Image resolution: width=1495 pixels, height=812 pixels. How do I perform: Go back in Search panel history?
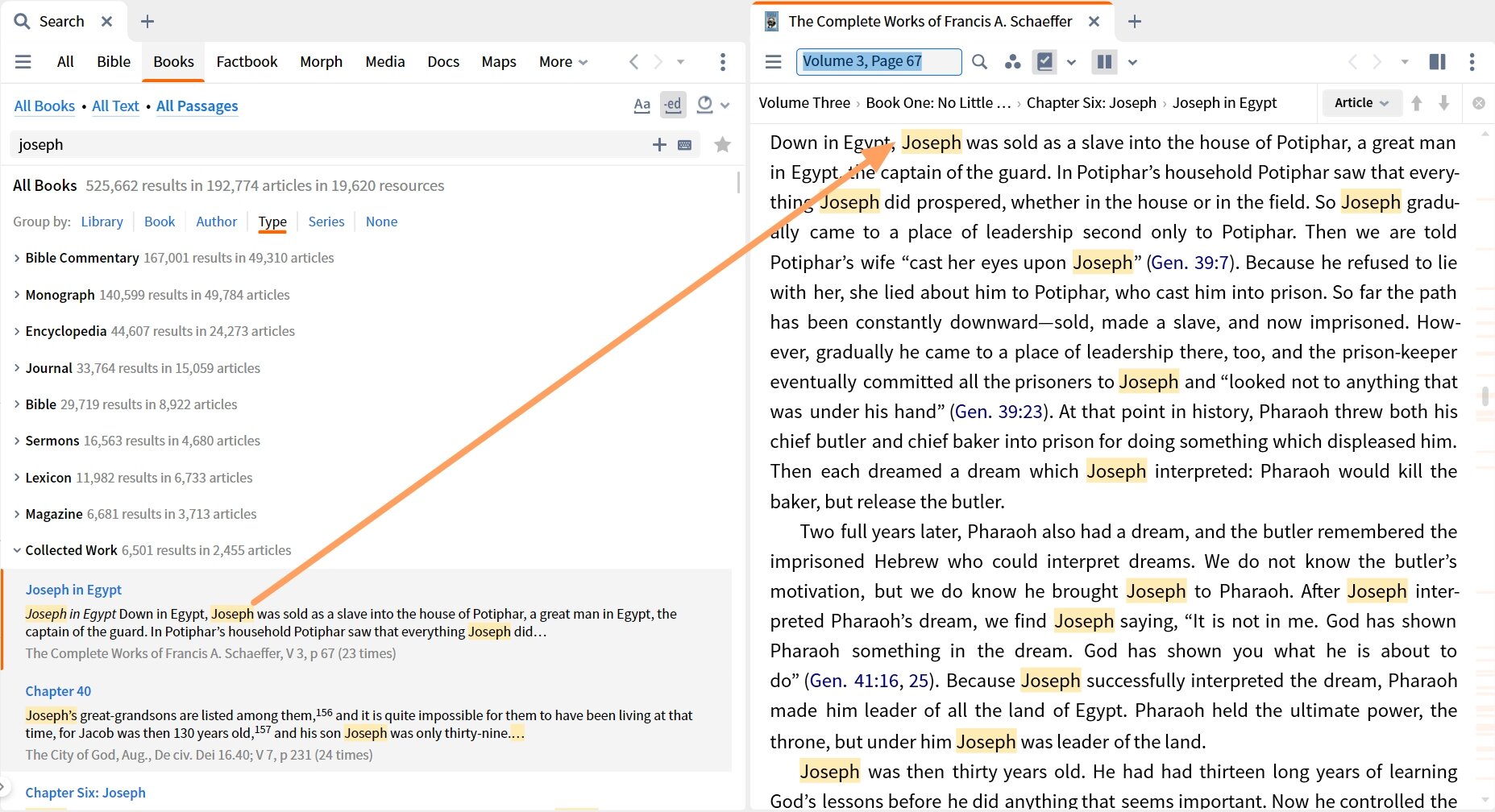point(633,62)
